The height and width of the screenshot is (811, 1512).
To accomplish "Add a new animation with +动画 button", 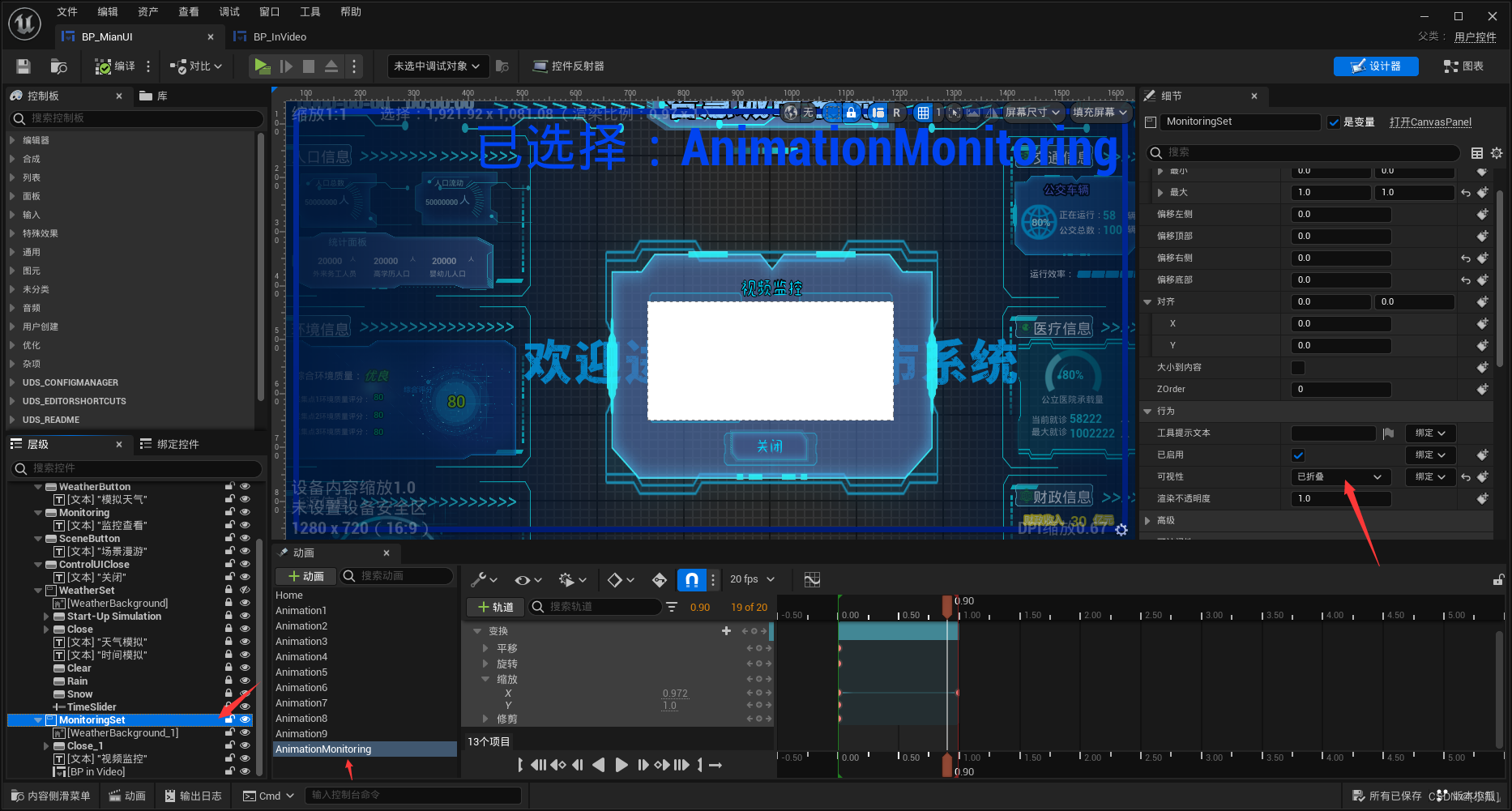I will pyautogui.click(x=306, y=576).
